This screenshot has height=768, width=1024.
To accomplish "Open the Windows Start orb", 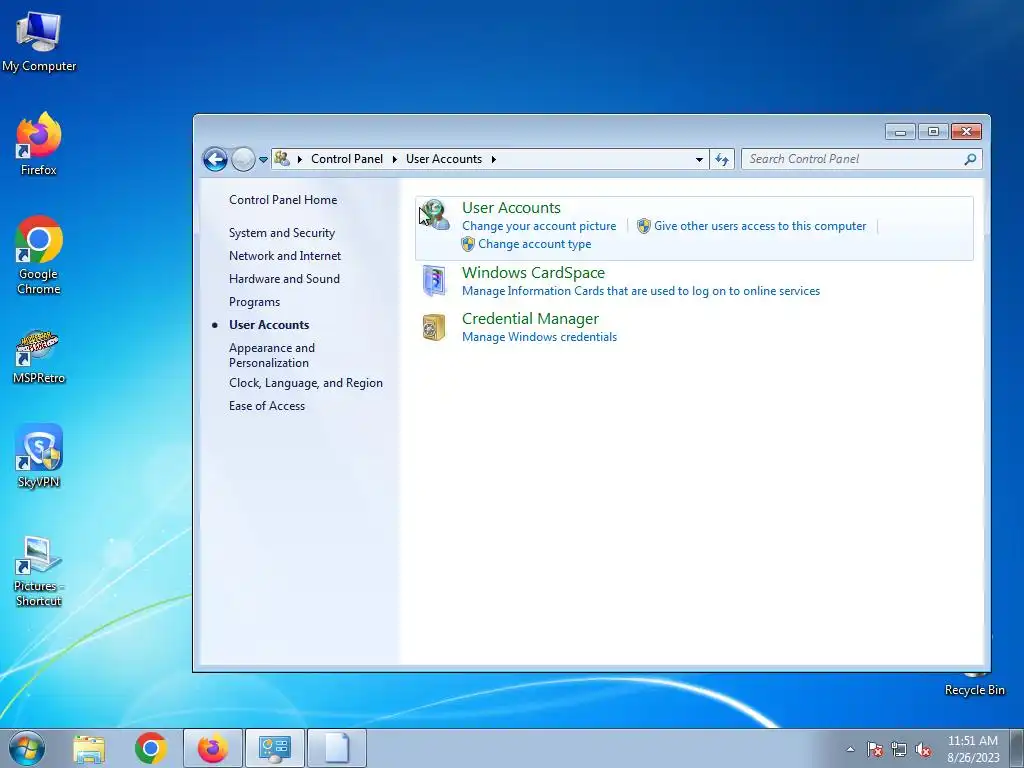I will point(27,748).
